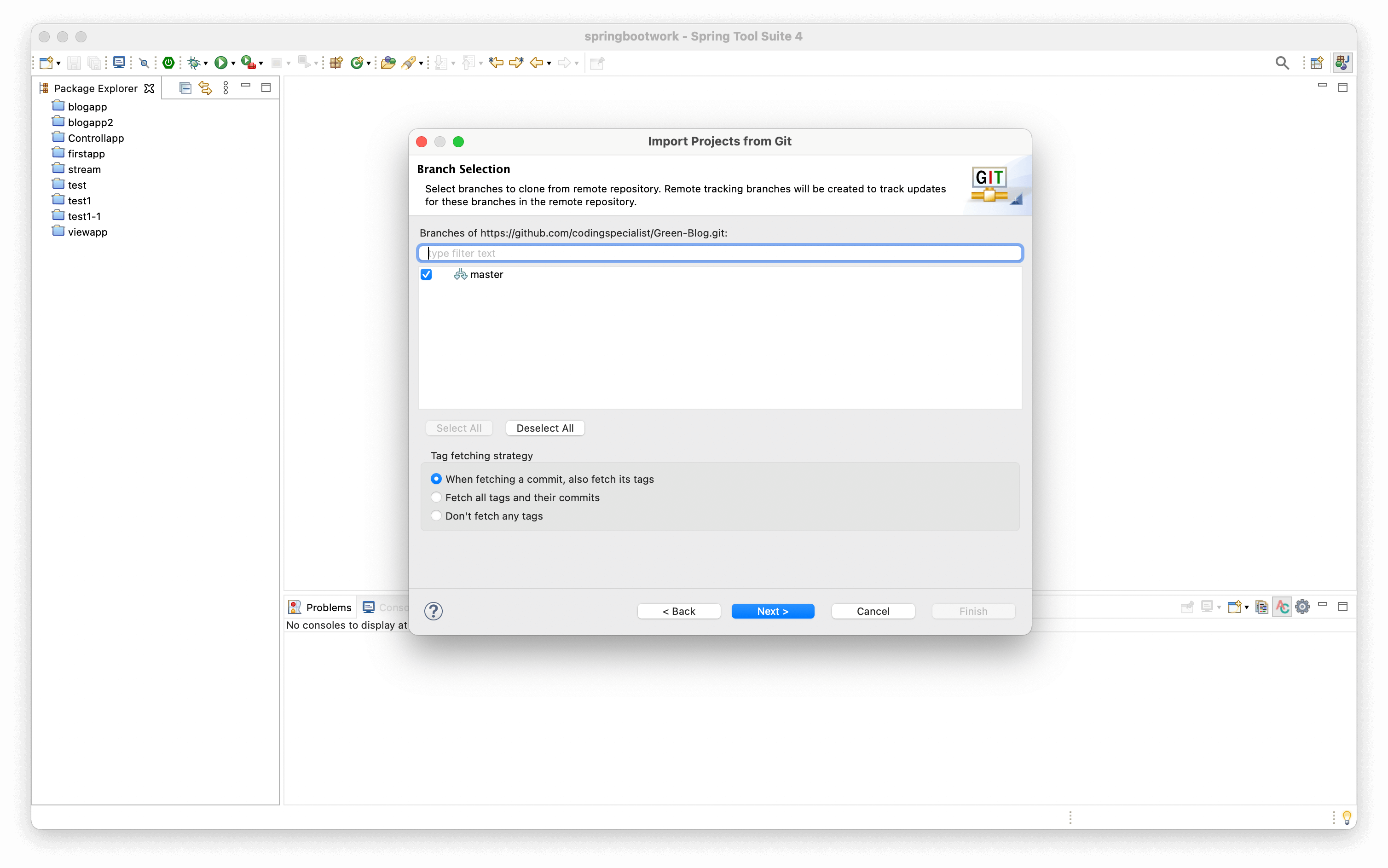Open the Debug dropdown arrow
This screenshot has height=868, width=1388.
(x=206, y=63)
